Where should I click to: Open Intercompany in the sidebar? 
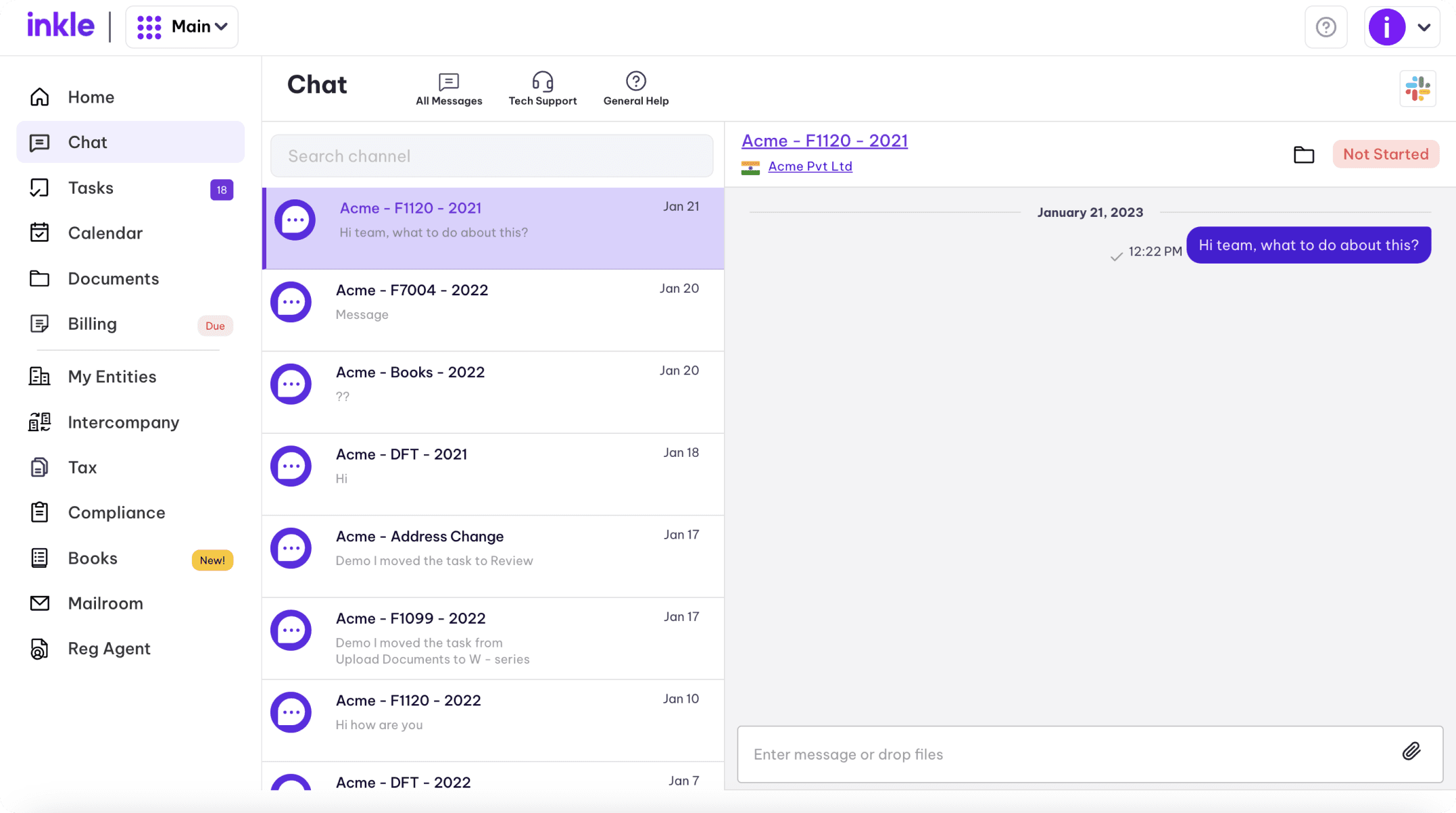click(x=123, y=422)
